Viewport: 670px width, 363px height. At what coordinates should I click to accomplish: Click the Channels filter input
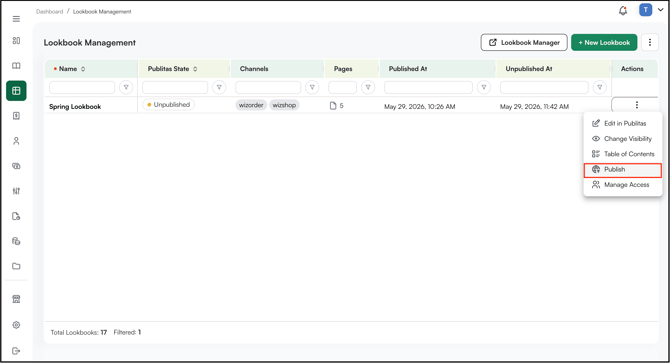[x=268, y=87]
